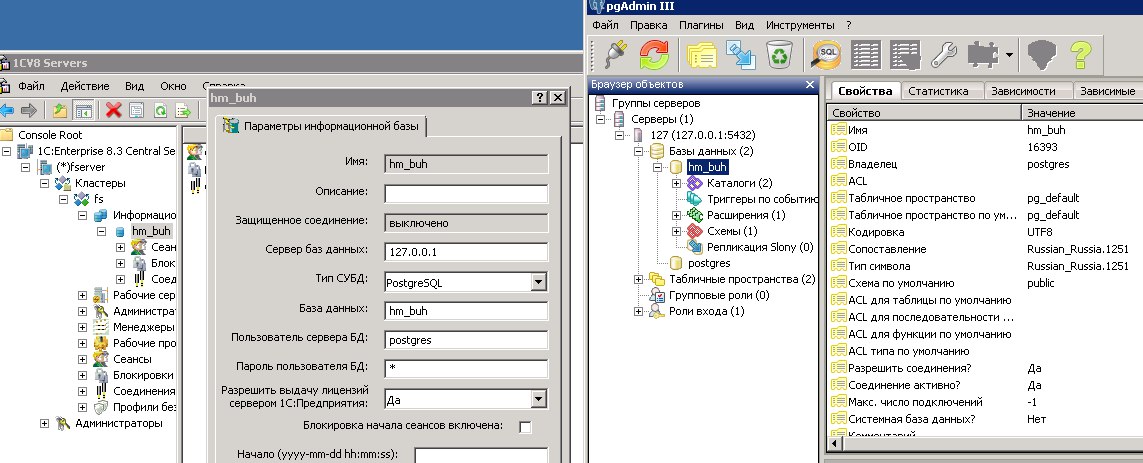Click the Свойство column header
Image resolution: width=1143 pixels, height=463 pixels.
tap(924, 113)
